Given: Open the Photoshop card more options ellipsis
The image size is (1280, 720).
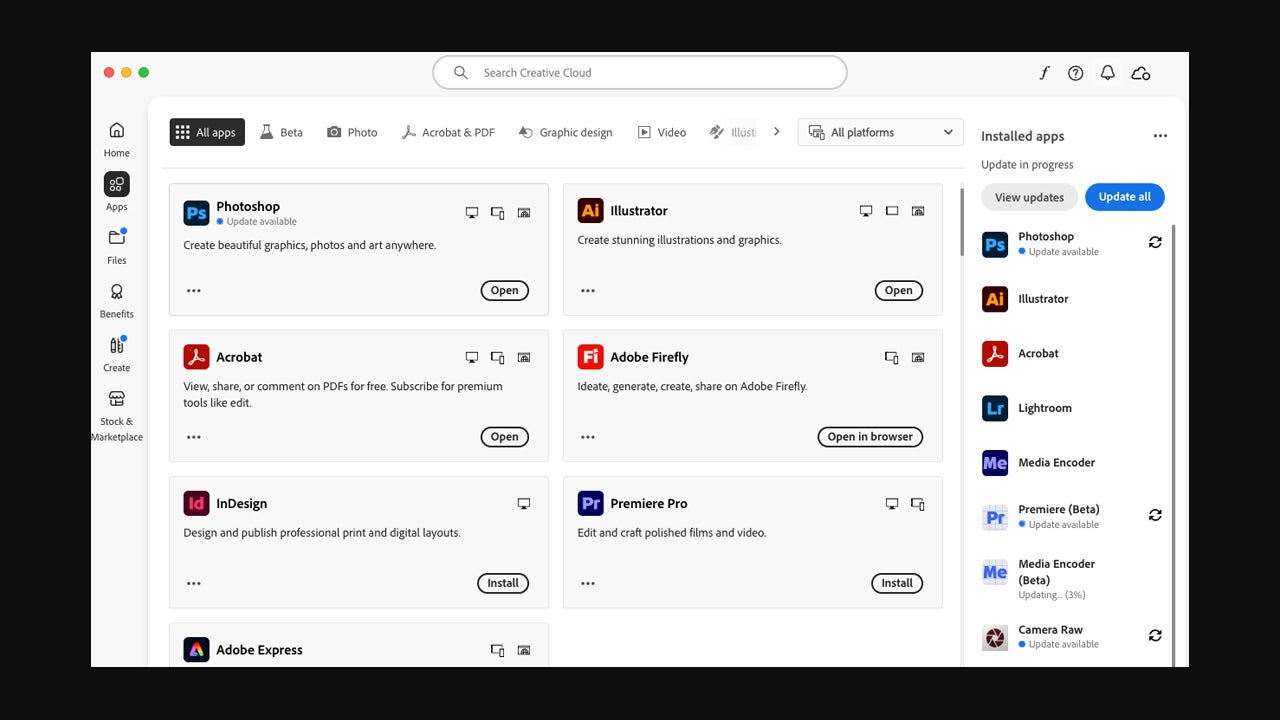Looking at the screenshot, I should tap(194, 291).
